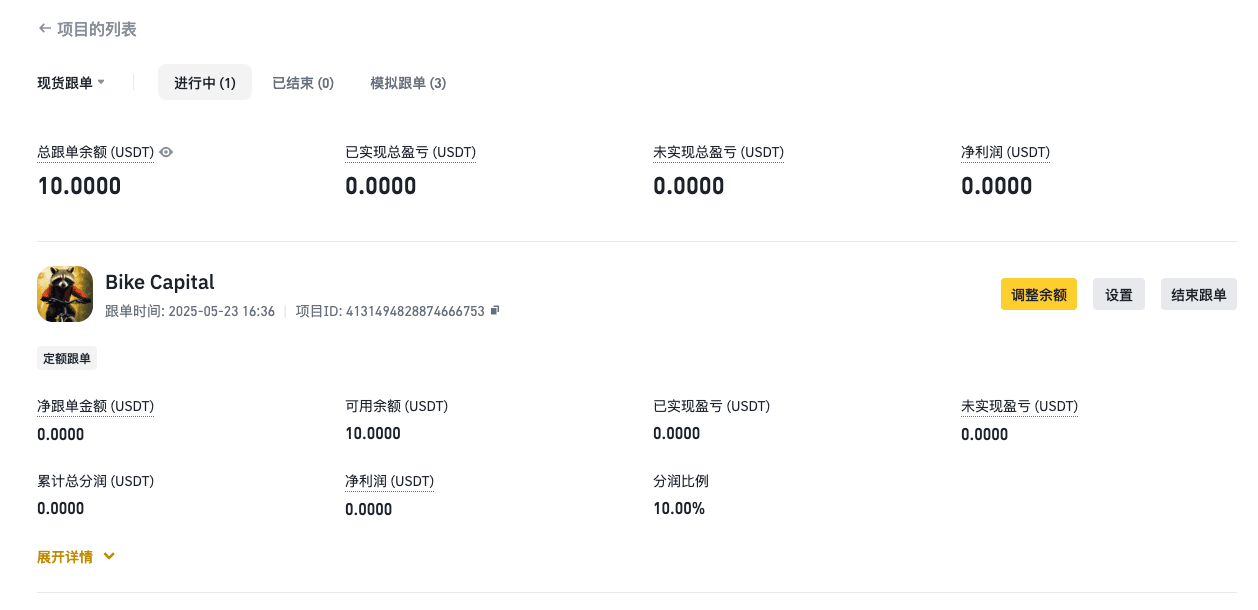Screen dimensions: 1258x610
Task: Click the 定额跟单 tag
Action: coord(67,358)
